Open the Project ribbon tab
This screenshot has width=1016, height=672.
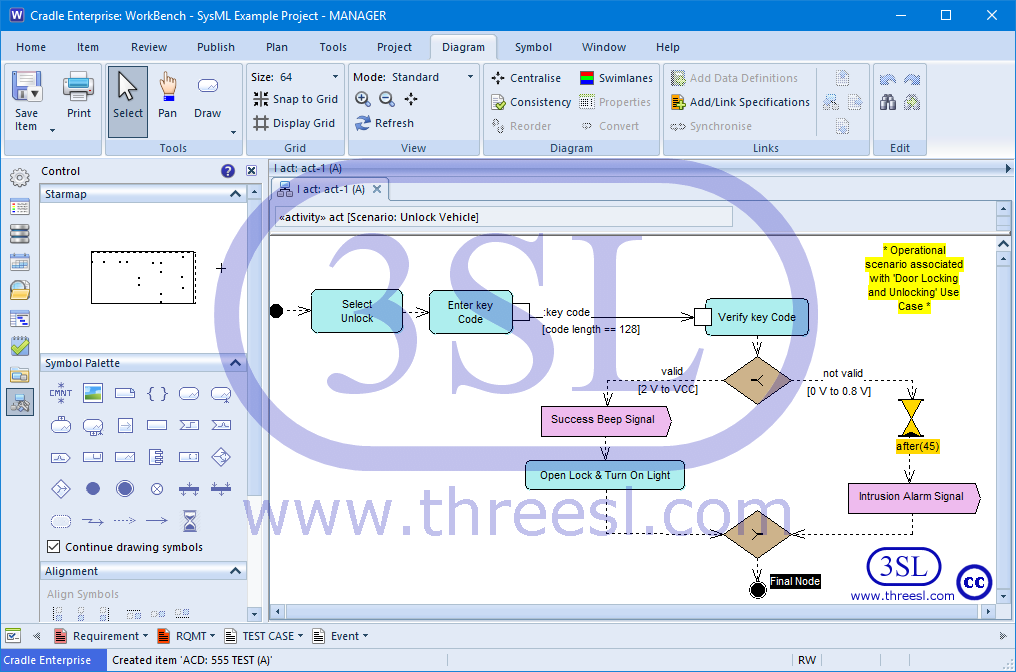(x=395, y=47)
